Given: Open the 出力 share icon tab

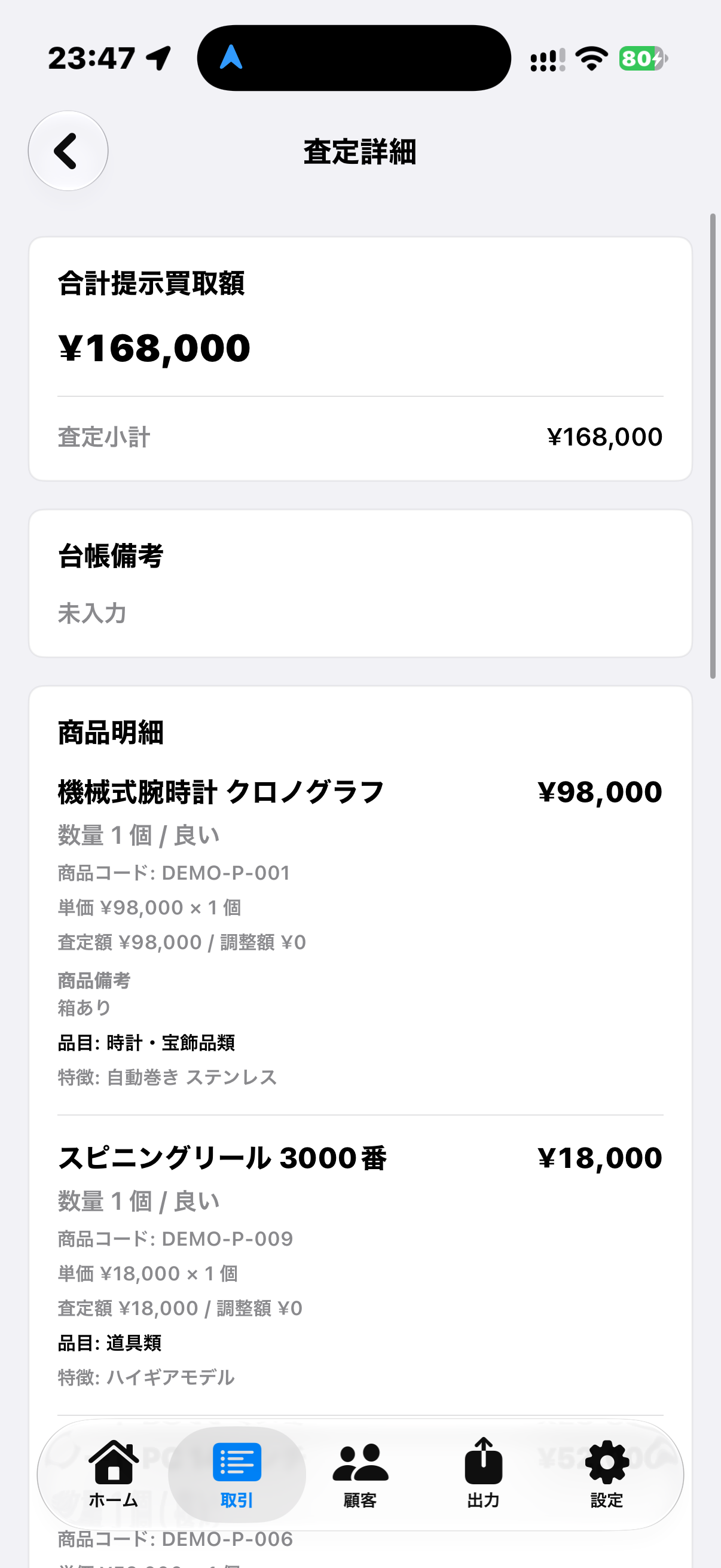Looking at the screenshot, I should tap(484, 1474).
